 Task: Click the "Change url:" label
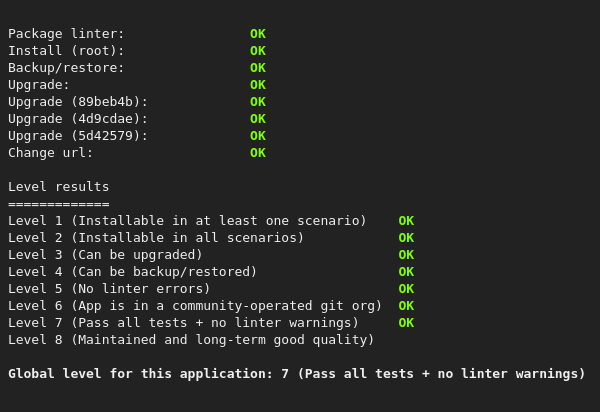pyautogui.click(x=50, y=153)
